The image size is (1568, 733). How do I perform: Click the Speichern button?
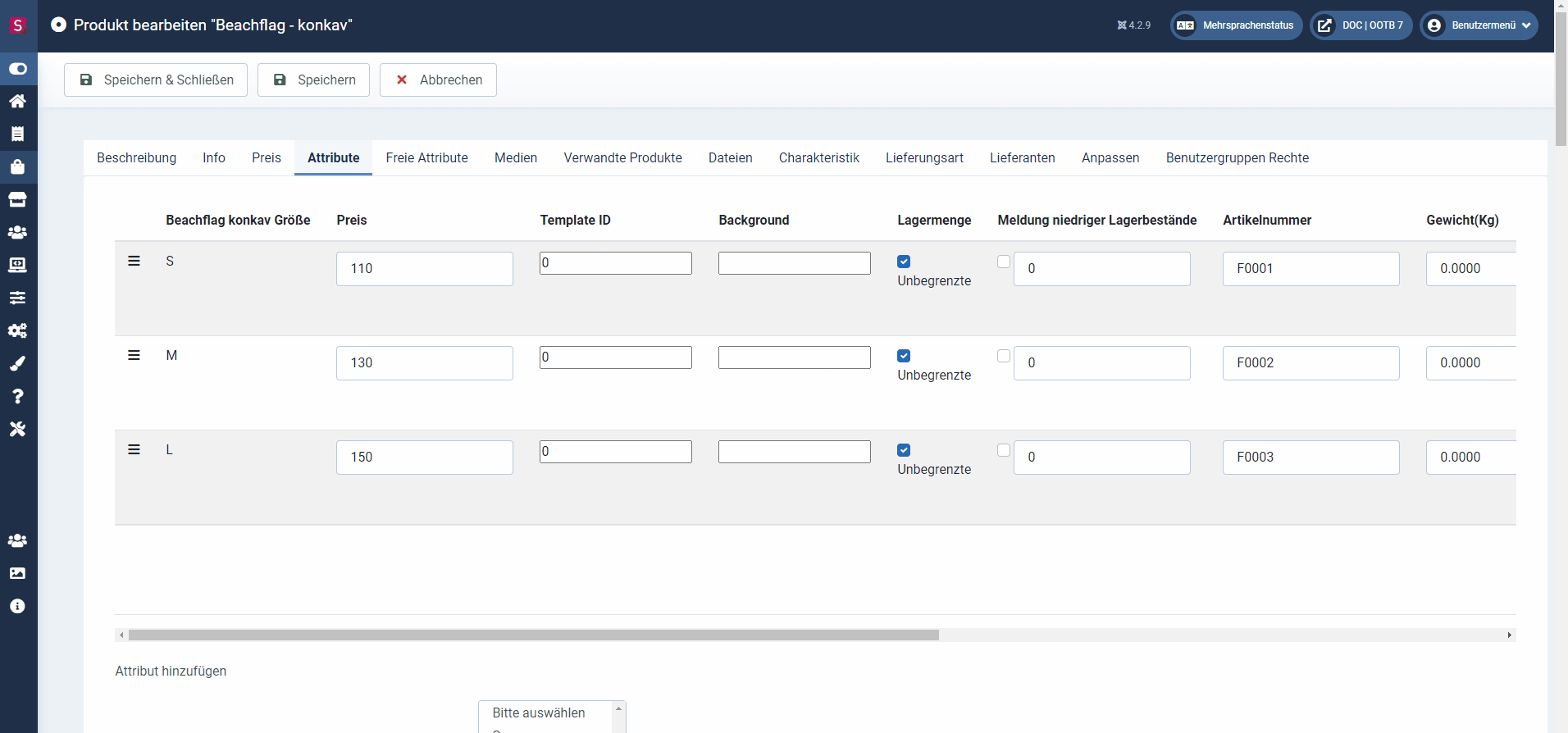coord(313,80)
